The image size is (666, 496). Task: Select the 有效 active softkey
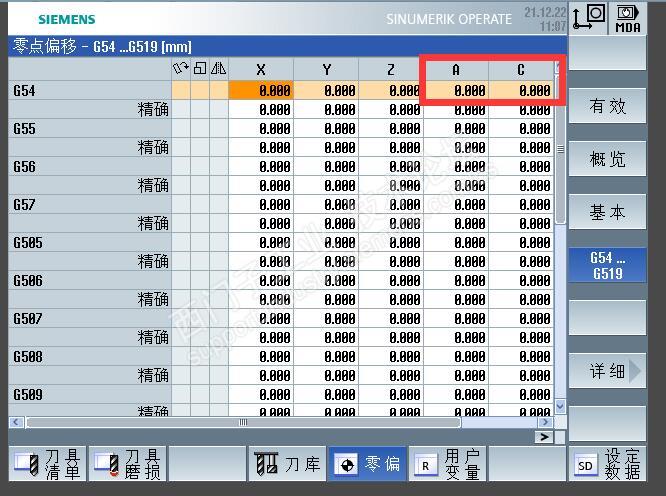pyautogui.click(x=607, y=106)
